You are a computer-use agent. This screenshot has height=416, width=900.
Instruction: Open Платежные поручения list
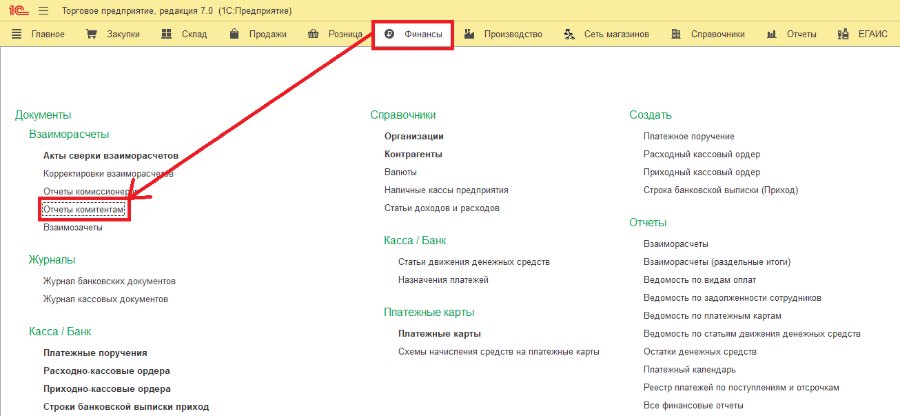tap(95, 353)
